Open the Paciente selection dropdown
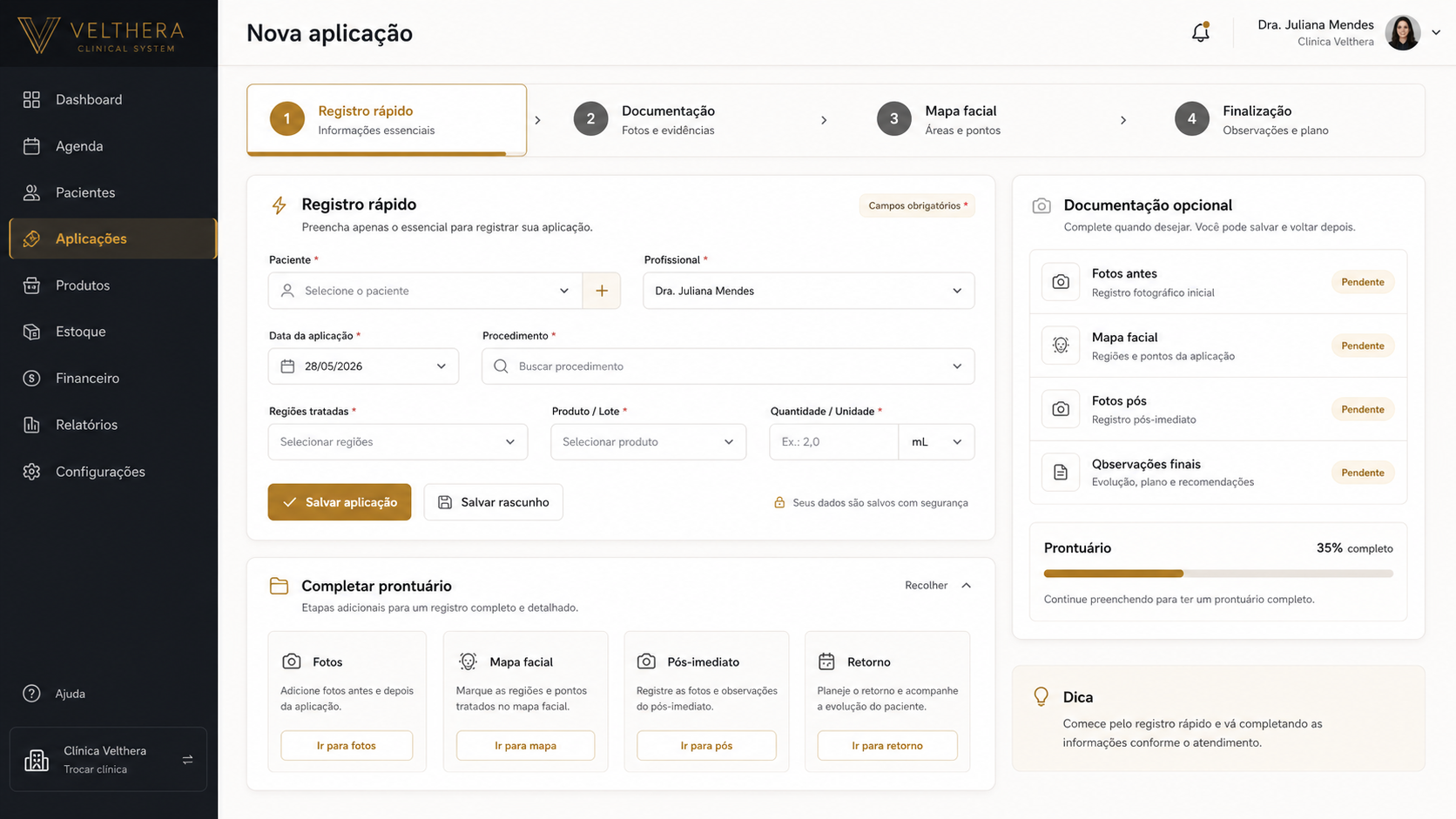 pyautogui.click(x=426, y=291)
